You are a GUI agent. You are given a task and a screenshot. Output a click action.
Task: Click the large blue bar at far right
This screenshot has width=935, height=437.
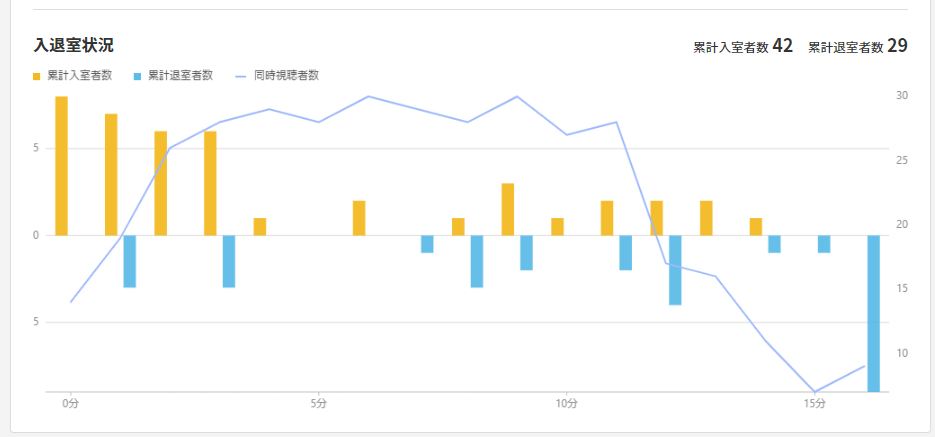[873, 313]
